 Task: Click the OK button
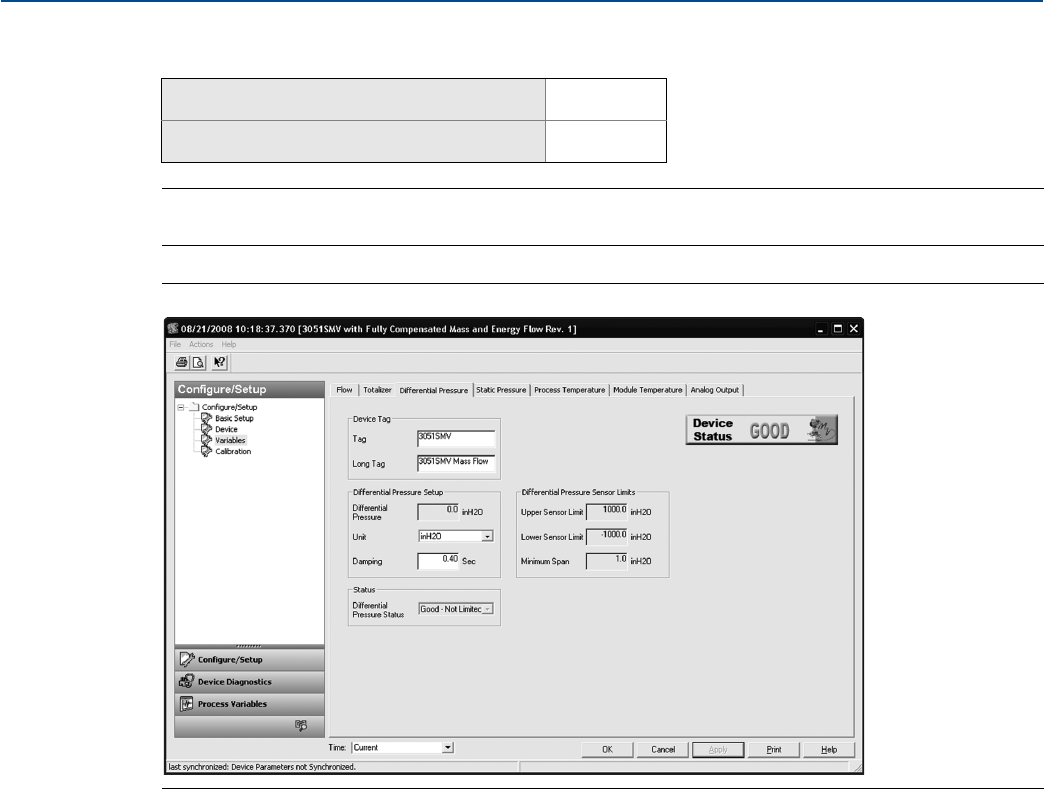point(607,749)
